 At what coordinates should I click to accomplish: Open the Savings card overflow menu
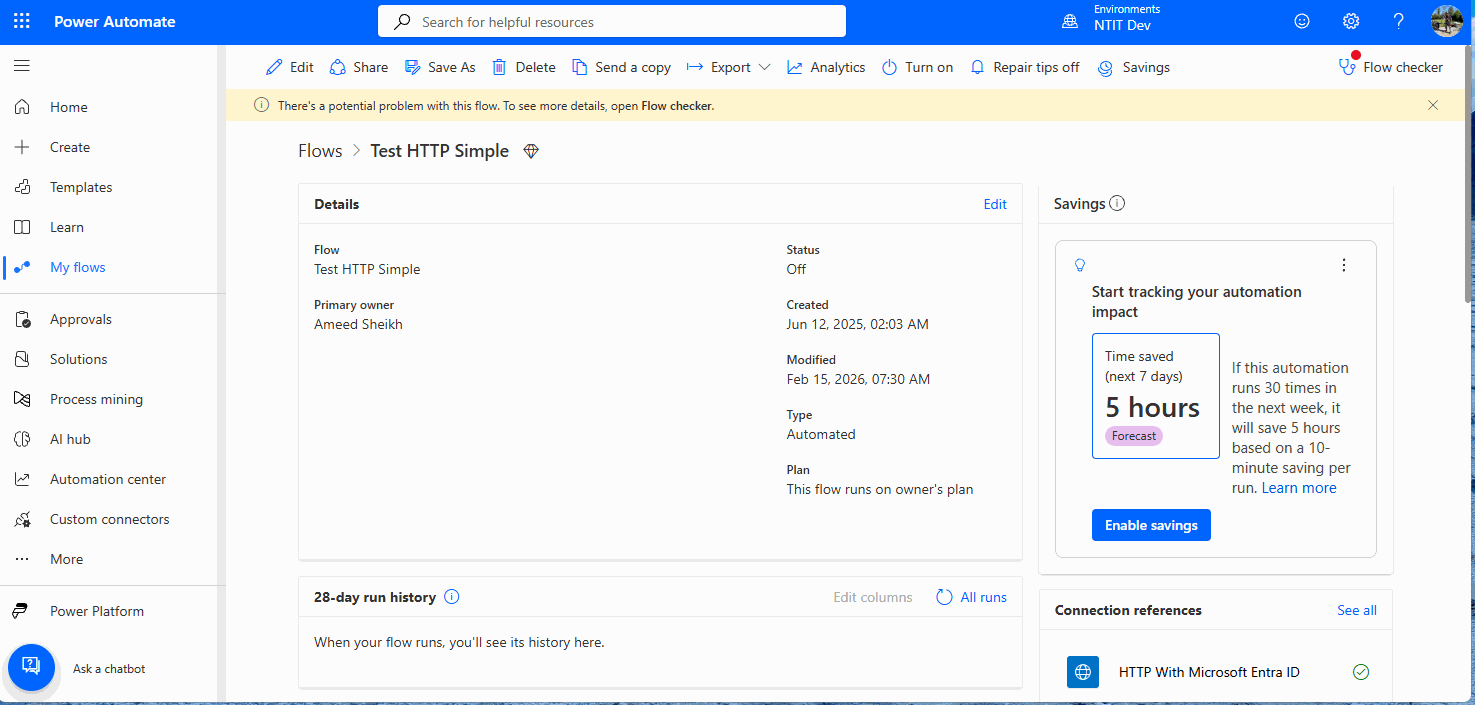point(1343,264)
